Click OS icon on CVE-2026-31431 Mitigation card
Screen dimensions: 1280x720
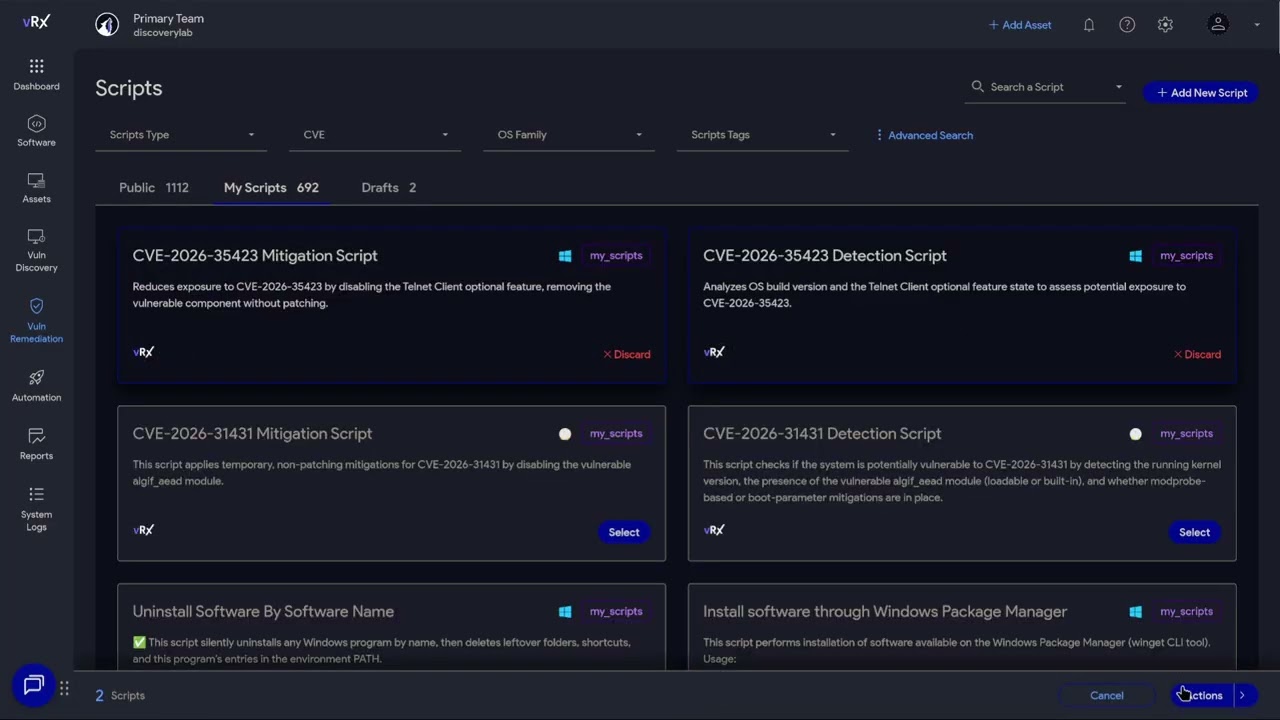[565, 434]
